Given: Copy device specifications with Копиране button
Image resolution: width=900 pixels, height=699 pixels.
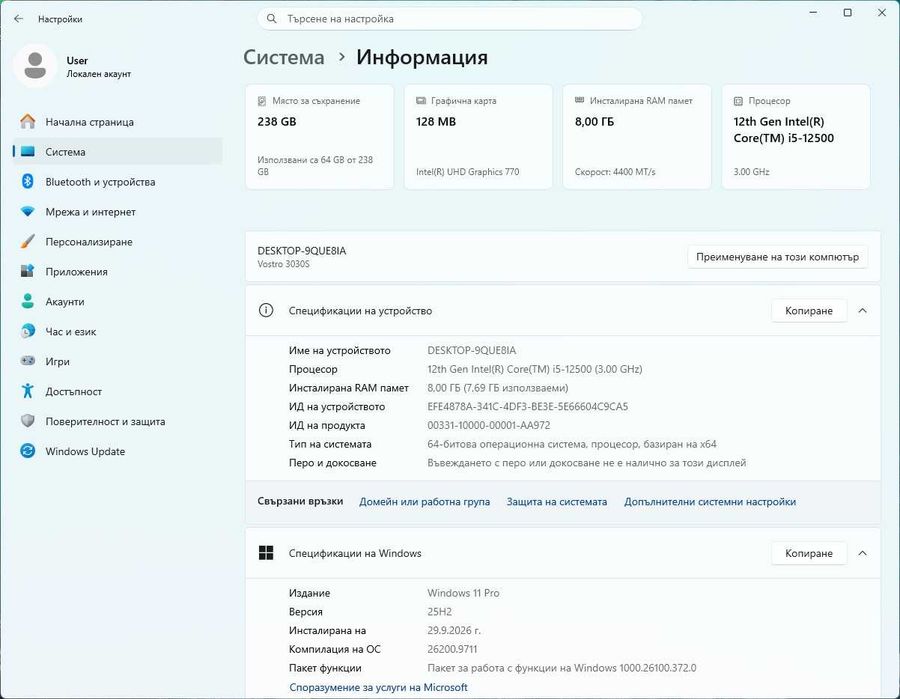Looking at the screenshot, I should (809, 310).
